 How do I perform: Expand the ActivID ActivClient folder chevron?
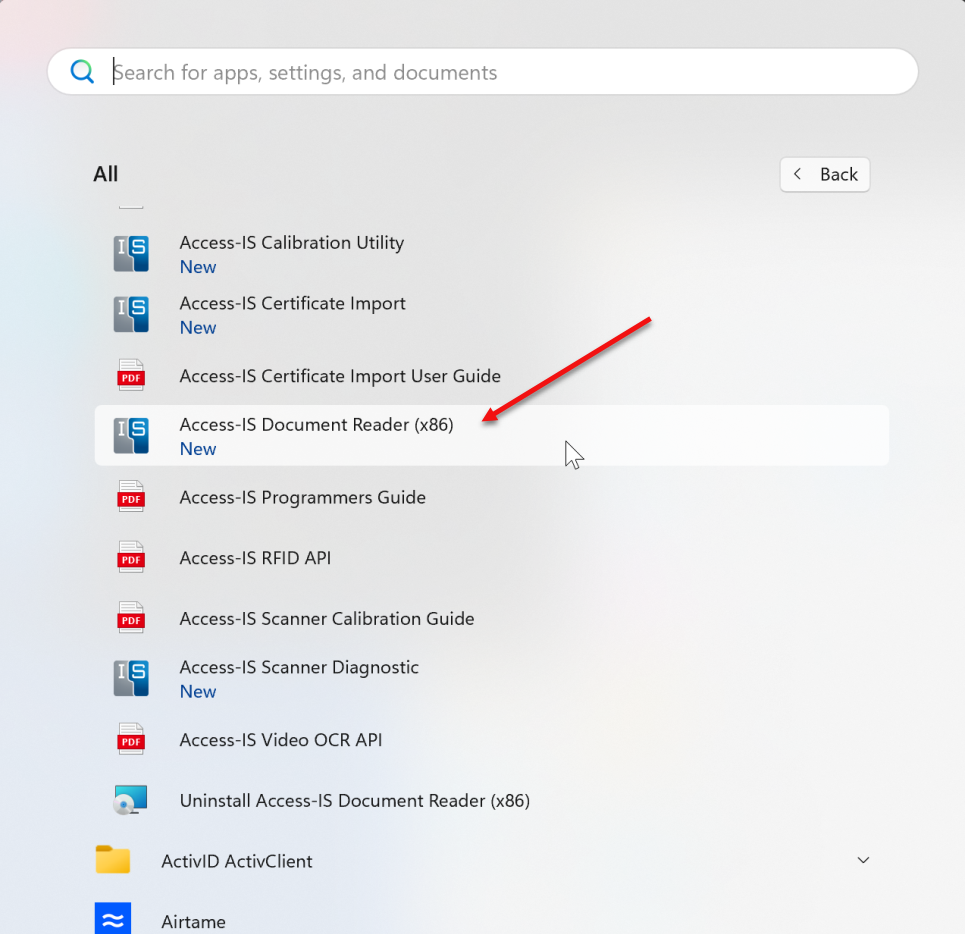tap(863, 860)
